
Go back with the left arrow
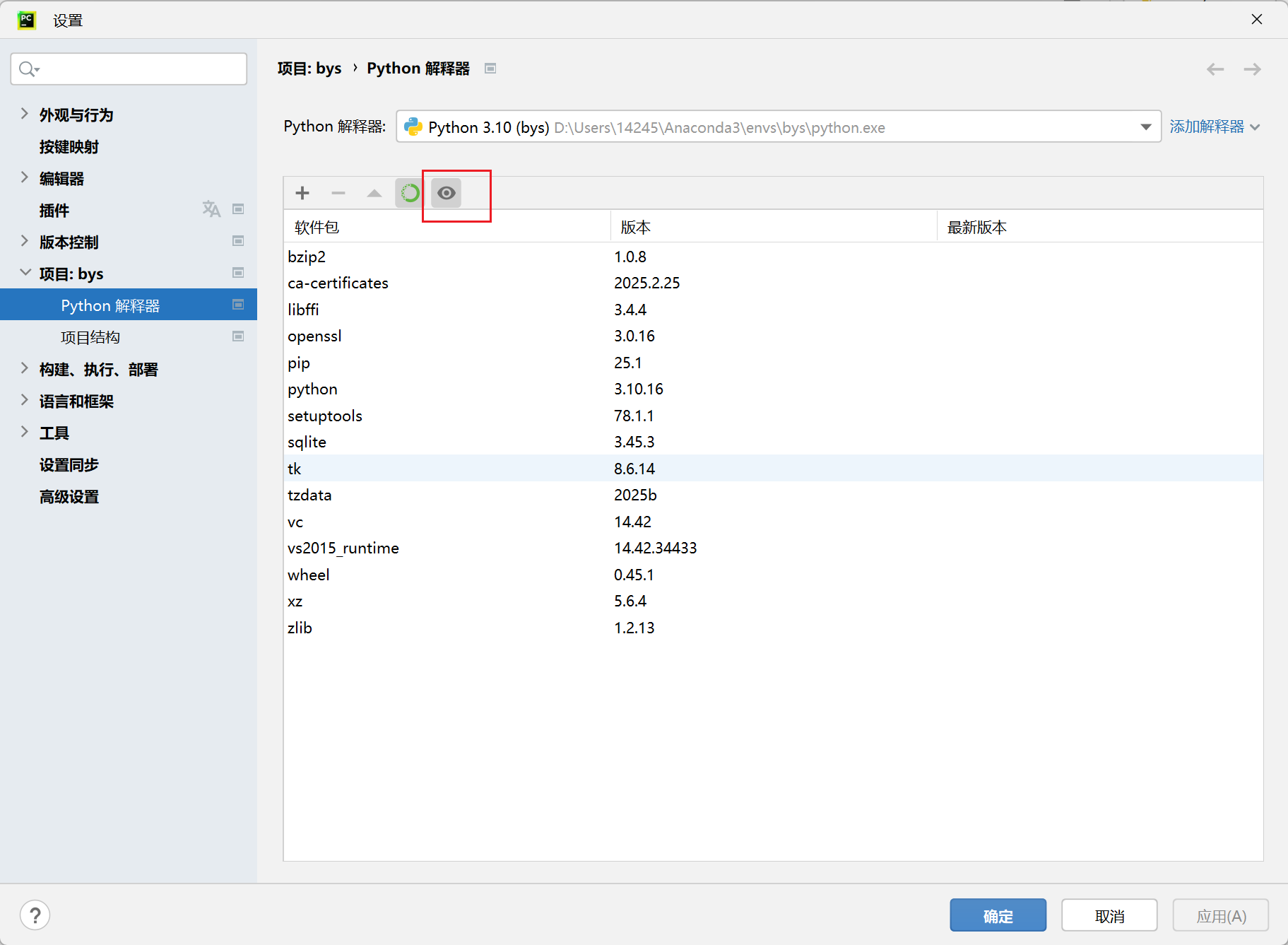[x=1215, y=69]
